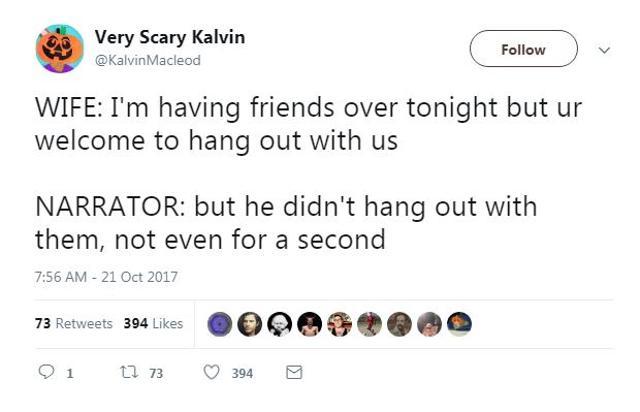Viewport: 640px width, 412px height.
Task: View the 394 Likes list
Action: pyautogui.click(x=153, y=323)
